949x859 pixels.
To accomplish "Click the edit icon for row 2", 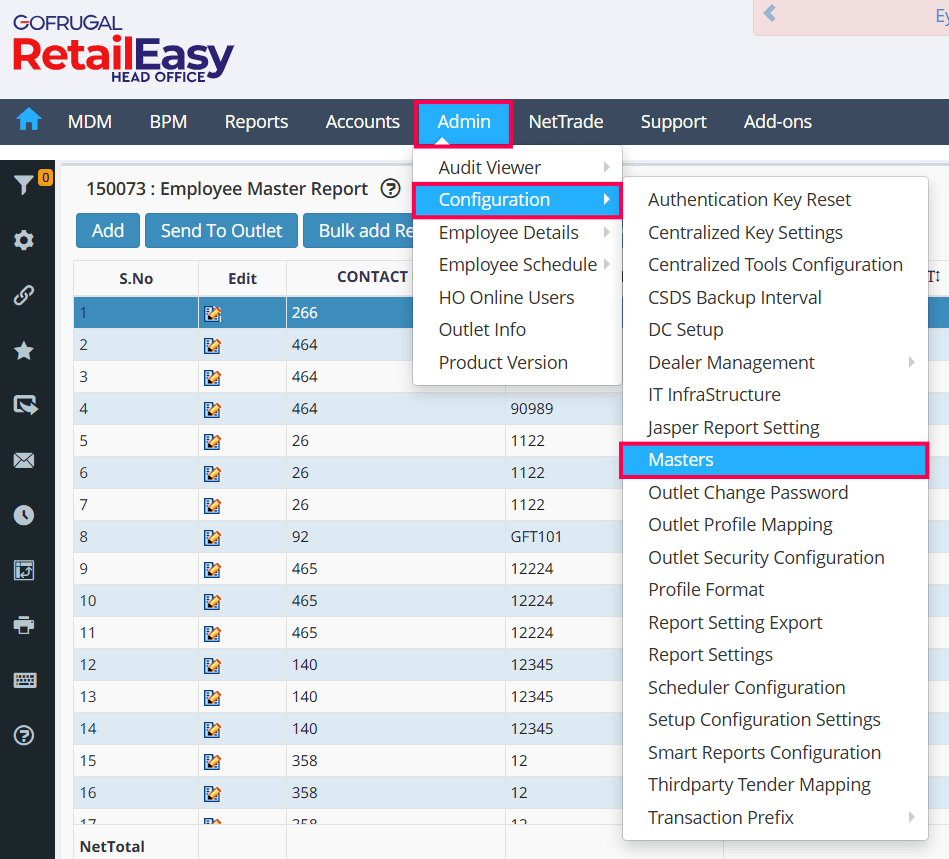I will [212, 346].
